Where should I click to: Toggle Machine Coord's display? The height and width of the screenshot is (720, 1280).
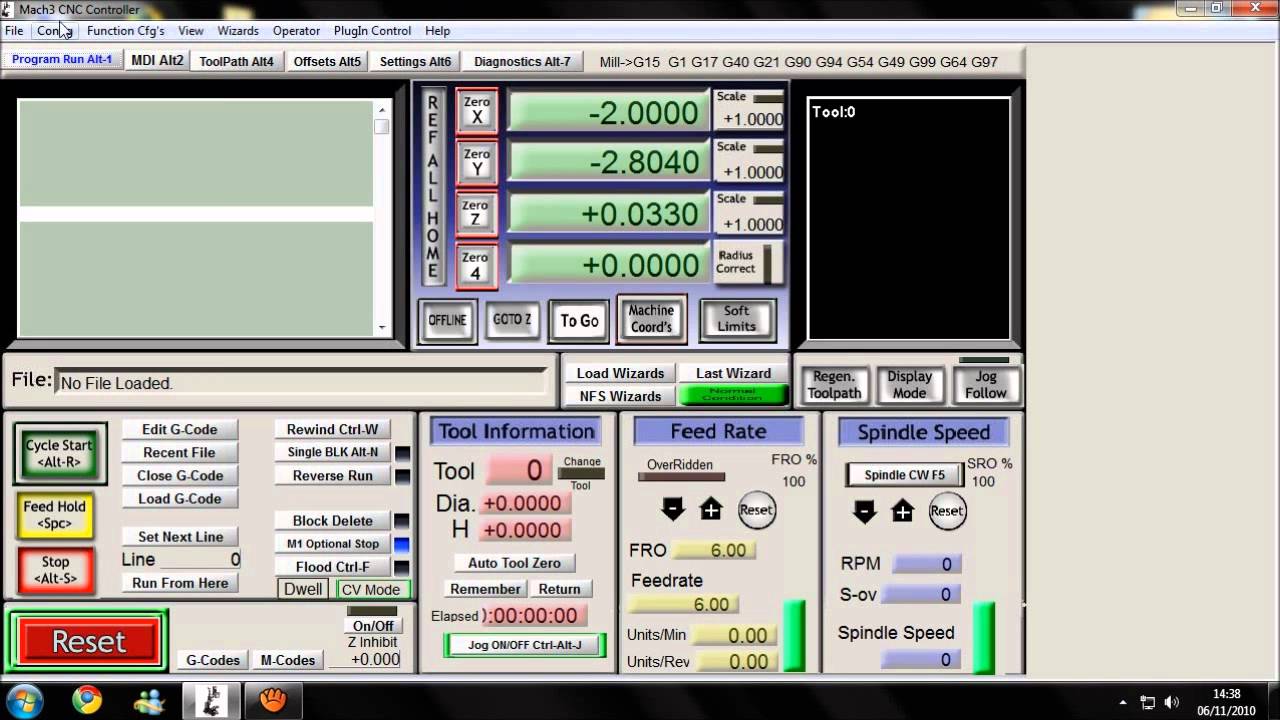(651, 319)
